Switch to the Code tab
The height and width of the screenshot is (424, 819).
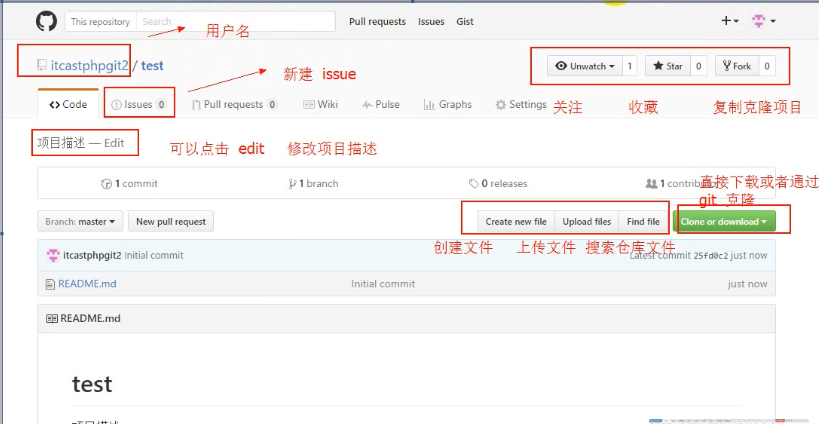pos(68,104)
